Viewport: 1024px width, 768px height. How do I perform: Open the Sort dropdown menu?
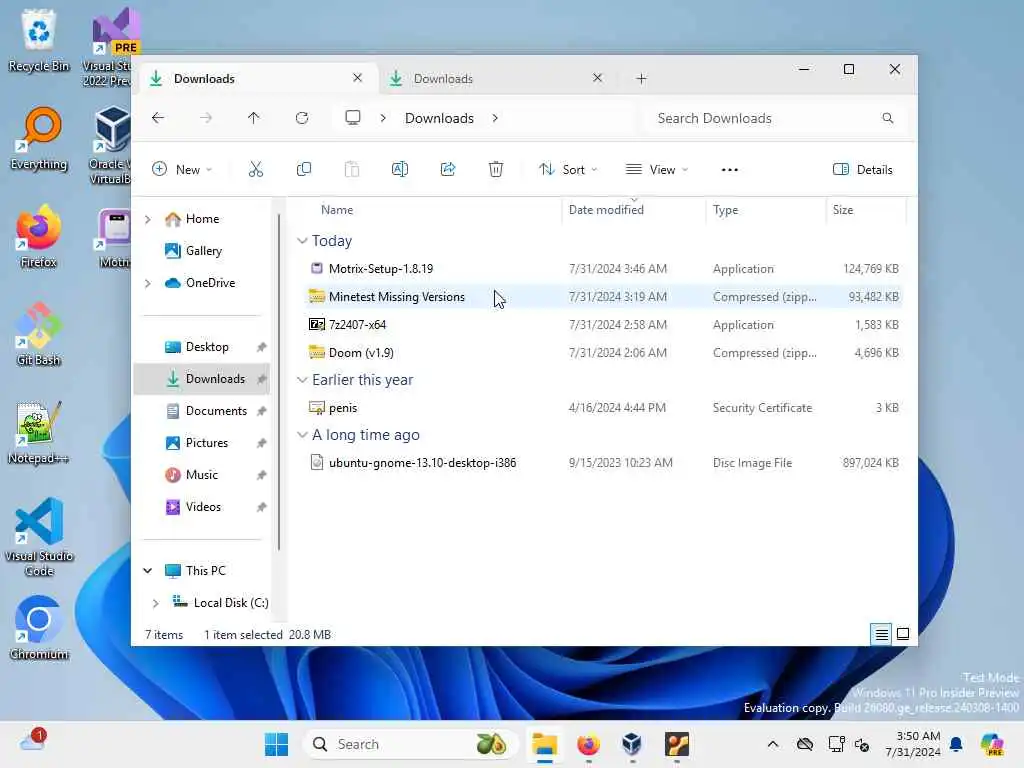click(x=568, y=170)
